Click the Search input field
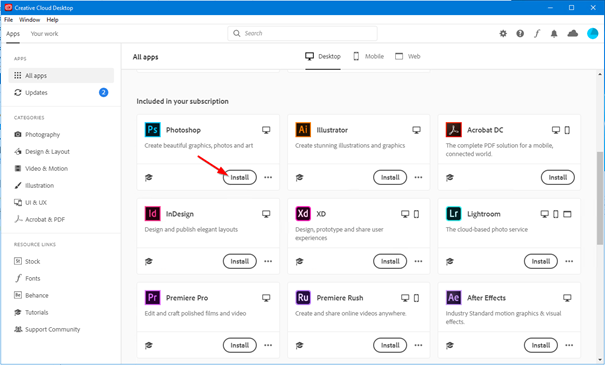 click(x=302, y=34)
